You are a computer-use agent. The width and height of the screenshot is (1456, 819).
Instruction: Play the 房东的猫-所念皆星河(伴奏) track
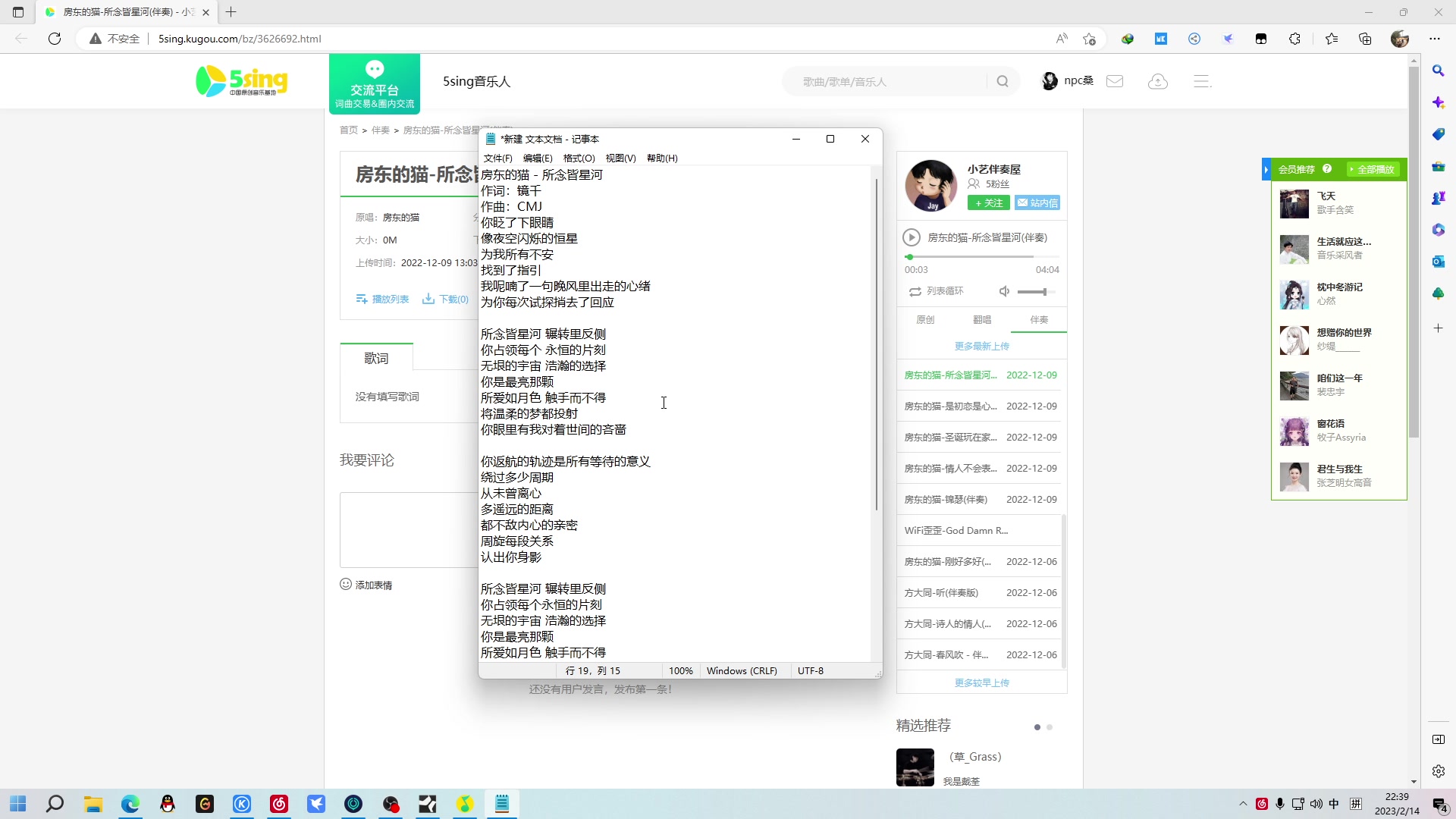point(912,237)
